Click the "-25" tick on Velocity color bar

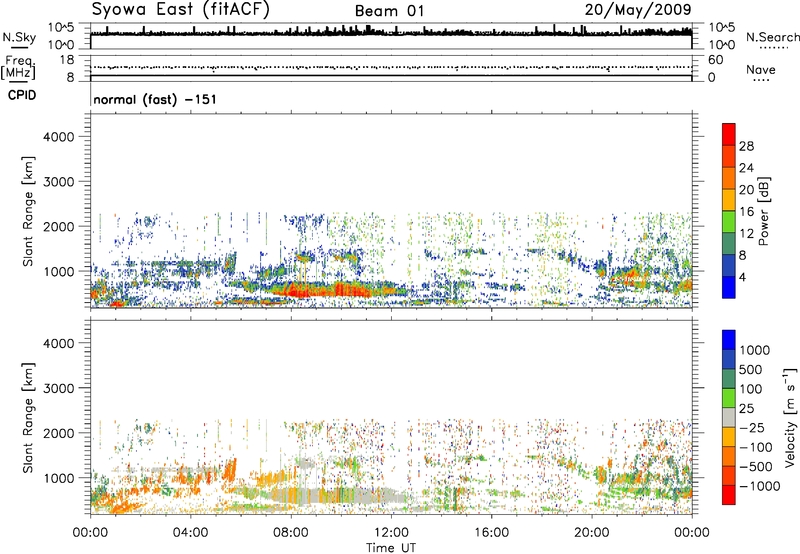click(752, 428)
